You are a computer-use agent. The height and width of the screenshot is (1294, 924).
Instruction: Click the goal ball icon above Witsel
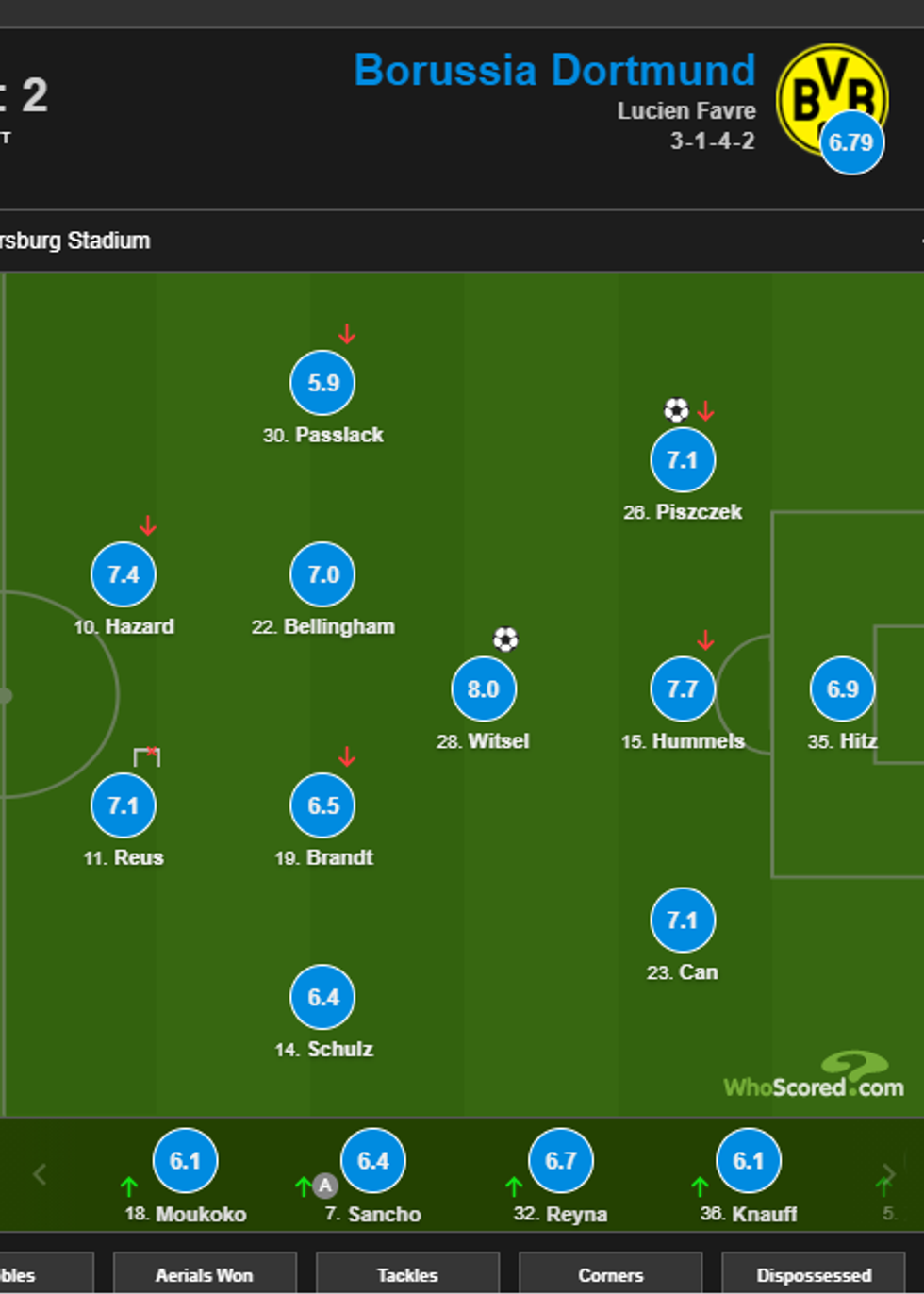505,639
